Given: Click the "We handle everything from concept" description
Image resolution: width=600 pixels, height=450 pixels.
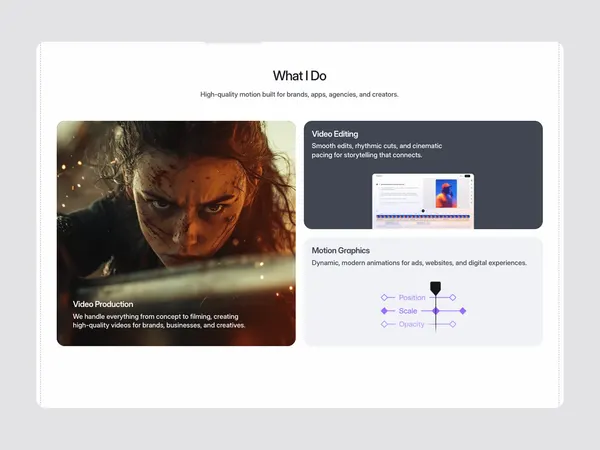Looking at the screenshot, I should click(159, 321).
